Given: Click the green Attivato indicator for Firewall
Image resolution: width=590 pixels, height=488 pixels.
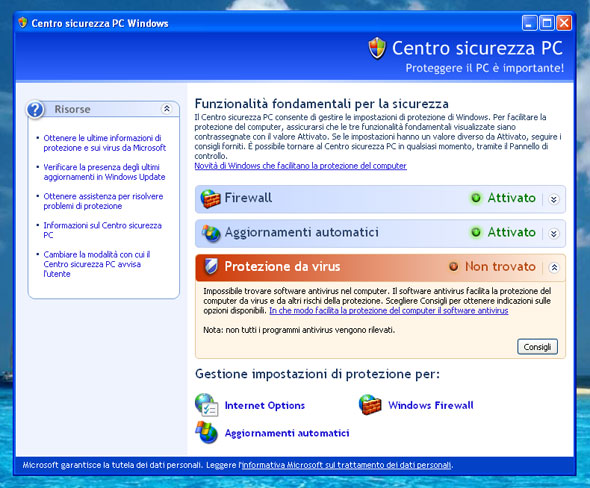Looking at the screenshot, I should [x=476, y=198].
